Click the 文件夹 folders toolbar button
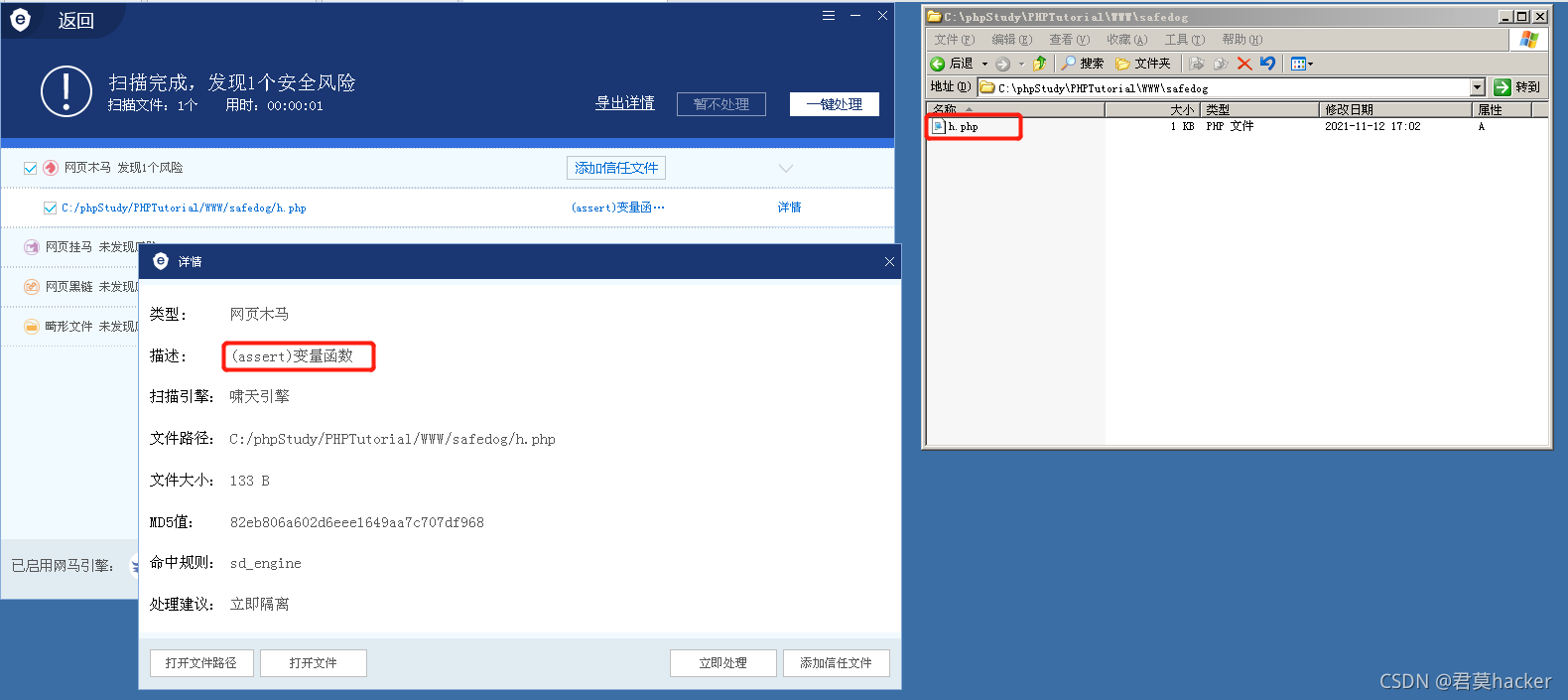 1142,64
